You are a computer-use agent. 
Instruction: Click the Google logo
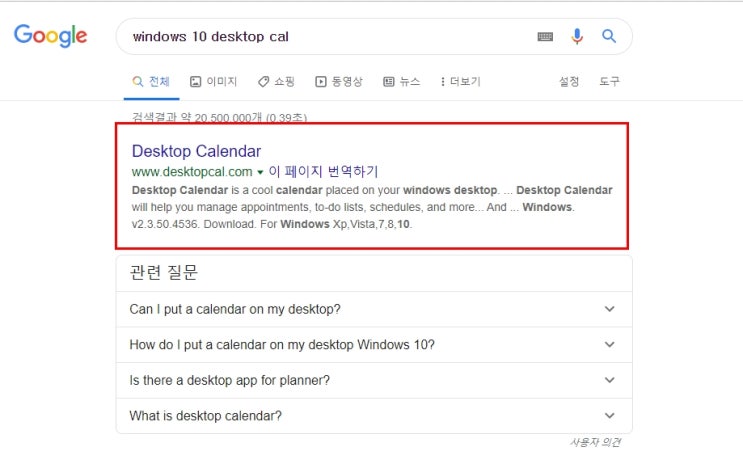(50, 36)
